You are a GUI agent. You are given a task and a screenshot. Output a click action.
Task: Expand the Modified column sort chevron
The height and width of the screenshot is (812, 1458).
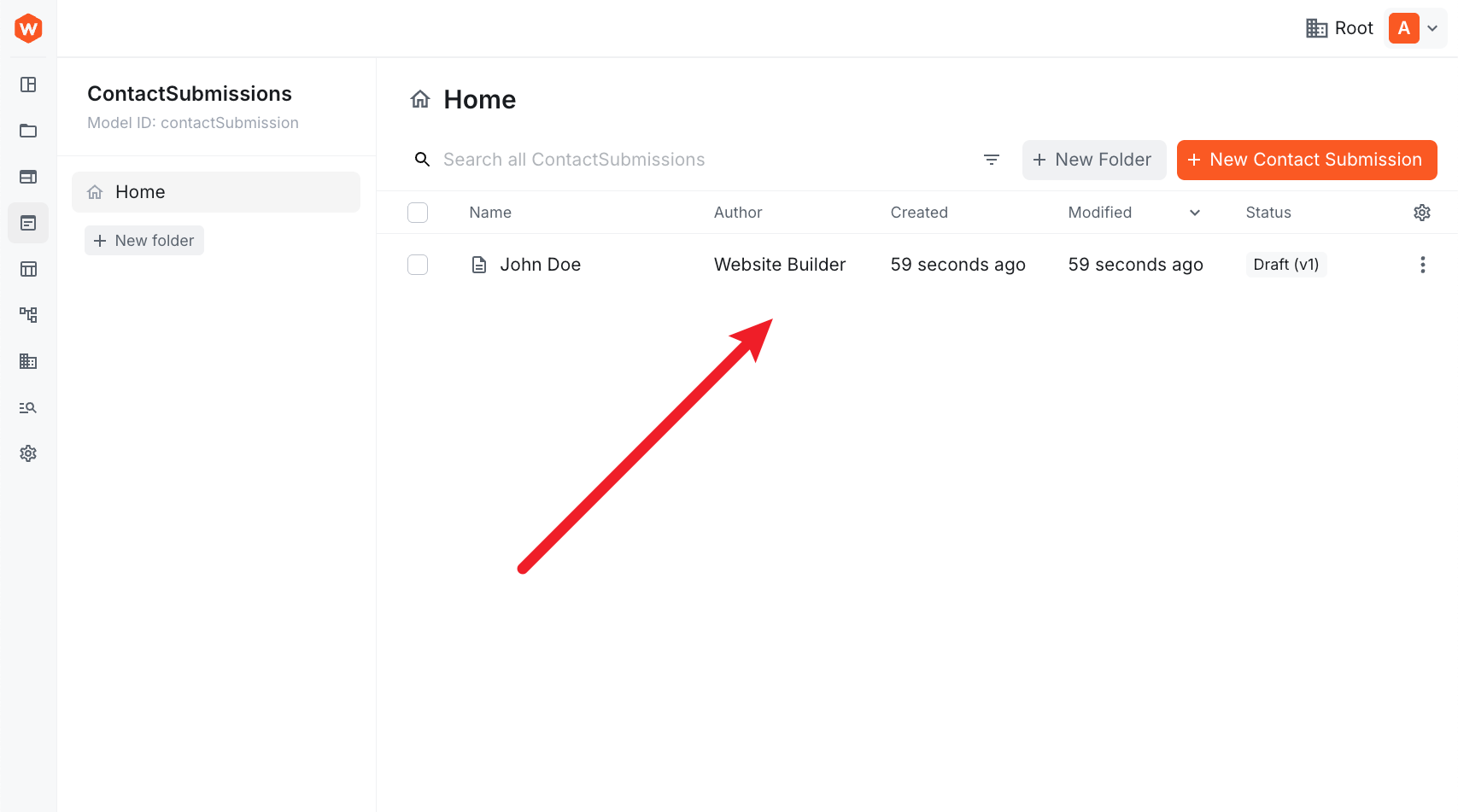1194,212
